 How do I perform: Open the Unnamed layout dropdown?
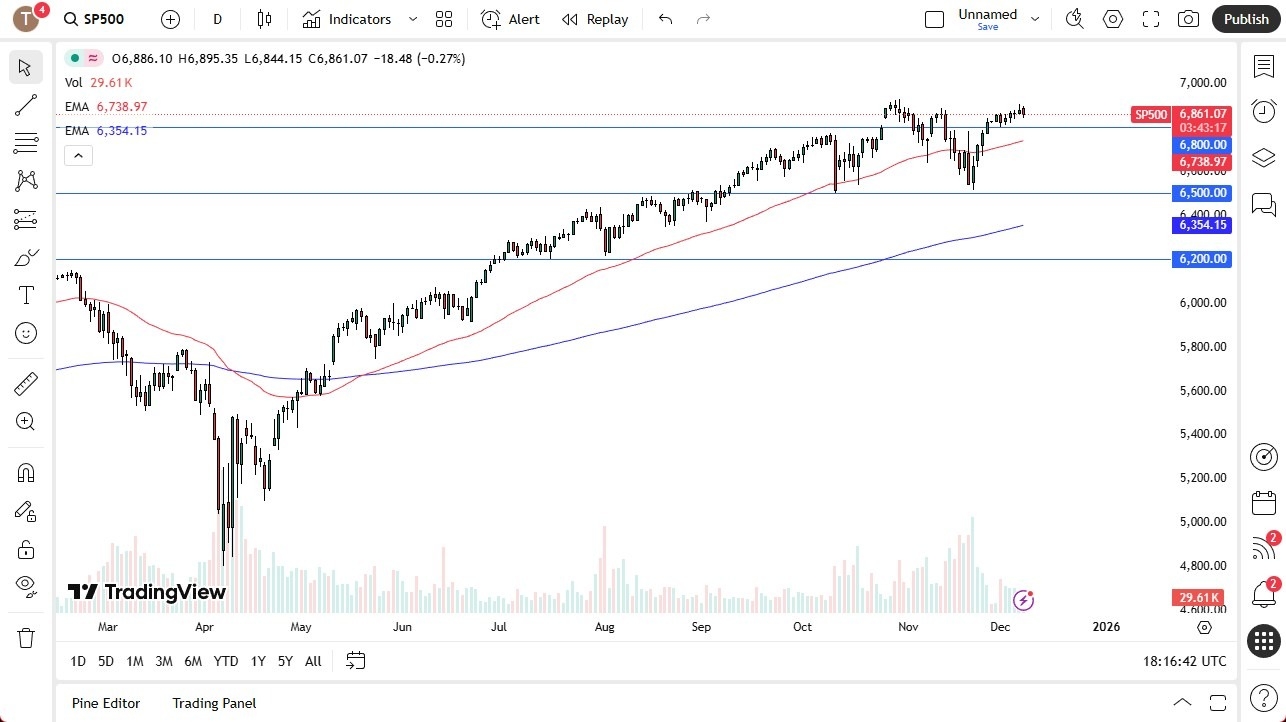pyautogui.click(x=1035, y=18)
